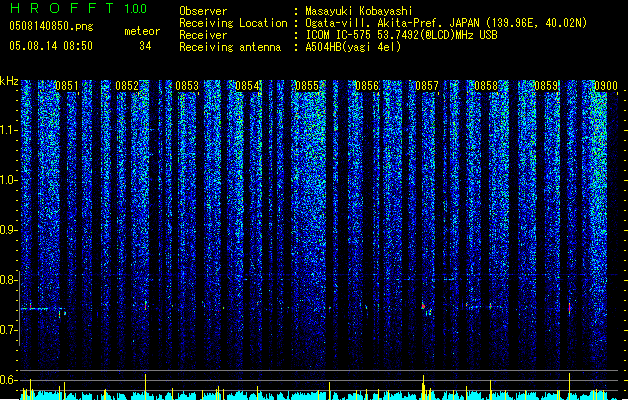The width and height of the screenshot is (629, 400).
Task: Click the 1.0 kHz axis label
Action: pyautogui.click(x=8, y=180)
